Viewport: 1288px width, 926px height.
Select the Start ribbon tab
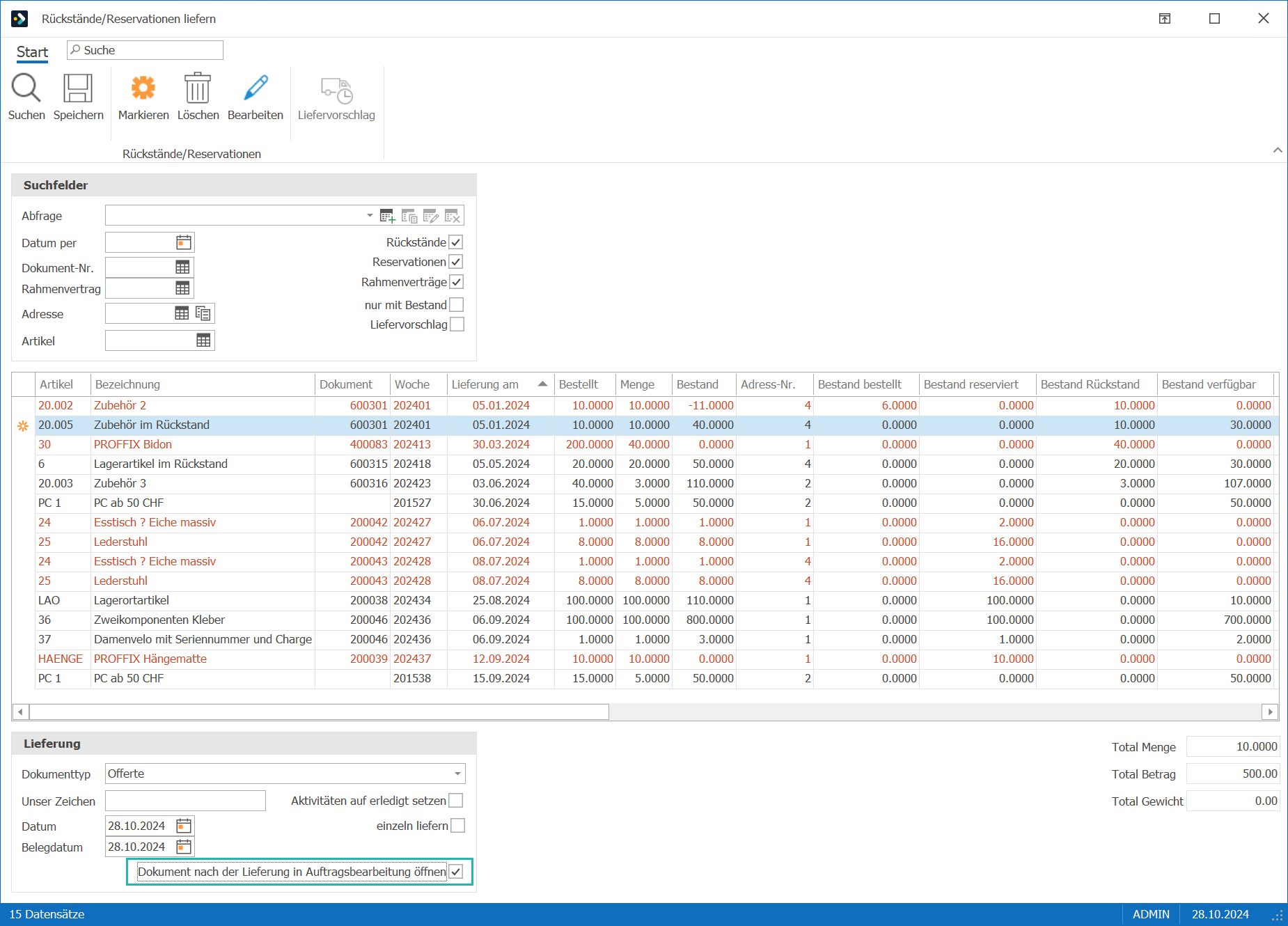pos(32,52)
